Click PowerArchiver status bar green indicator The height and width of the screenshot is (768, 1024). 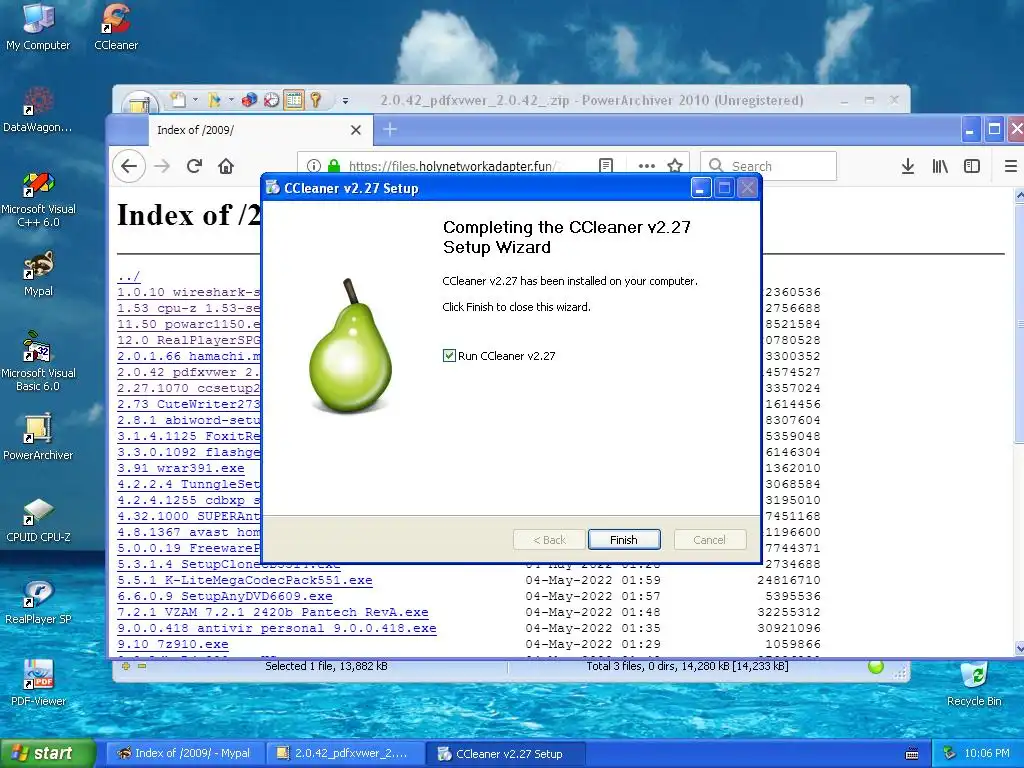pos(876,667)
